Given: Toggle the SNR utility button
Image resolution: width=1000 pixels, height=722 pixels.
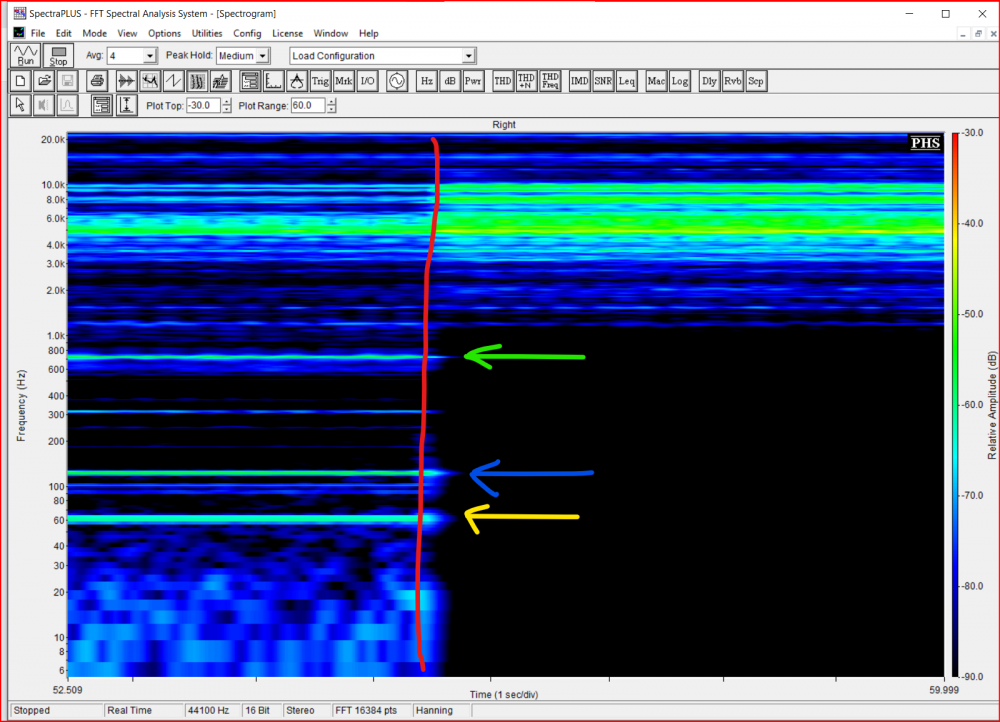Looking at the screenshot, I should (603, 81).
